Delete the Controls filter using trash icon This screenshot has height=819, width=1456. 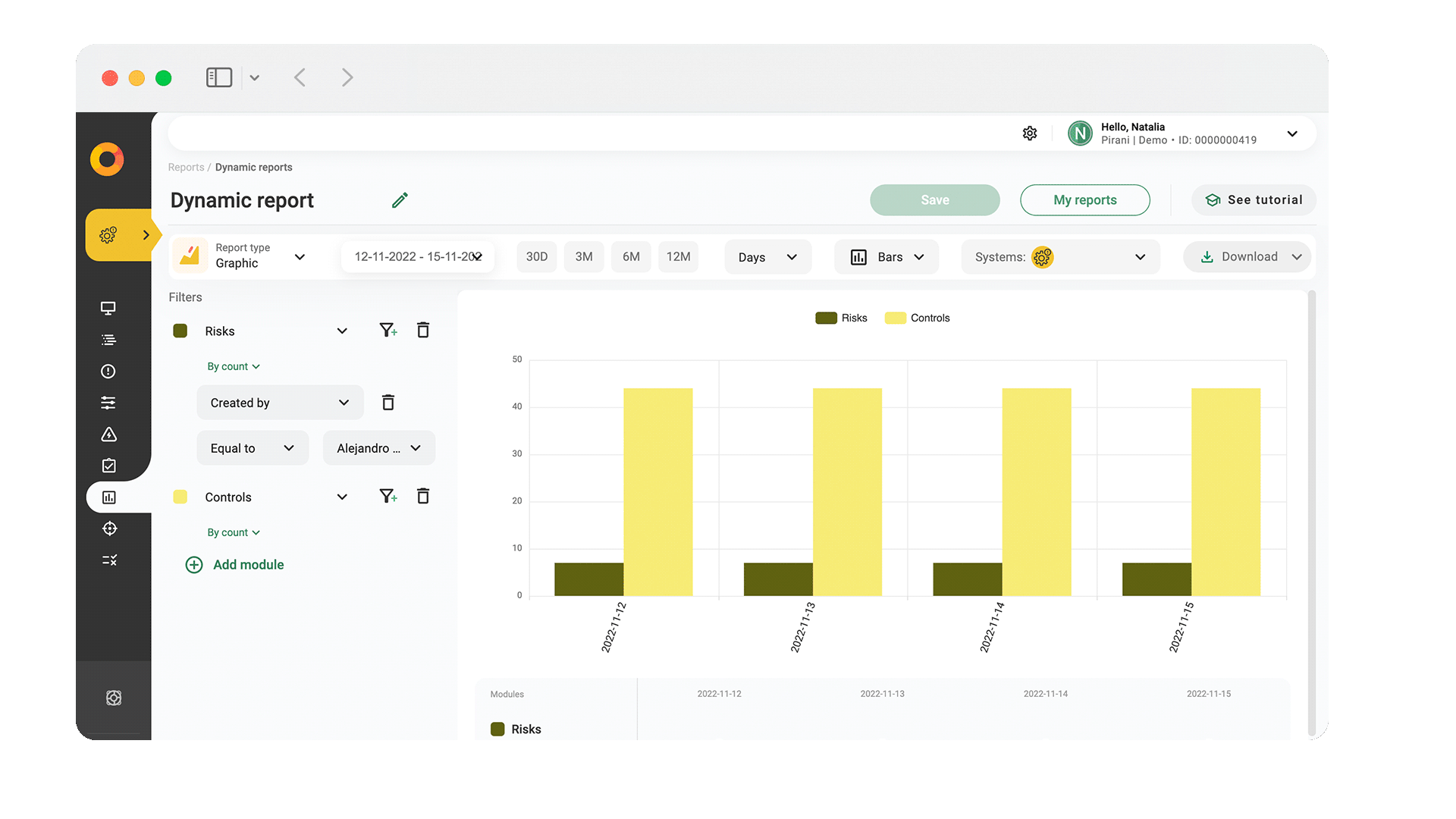coord(423,496)
